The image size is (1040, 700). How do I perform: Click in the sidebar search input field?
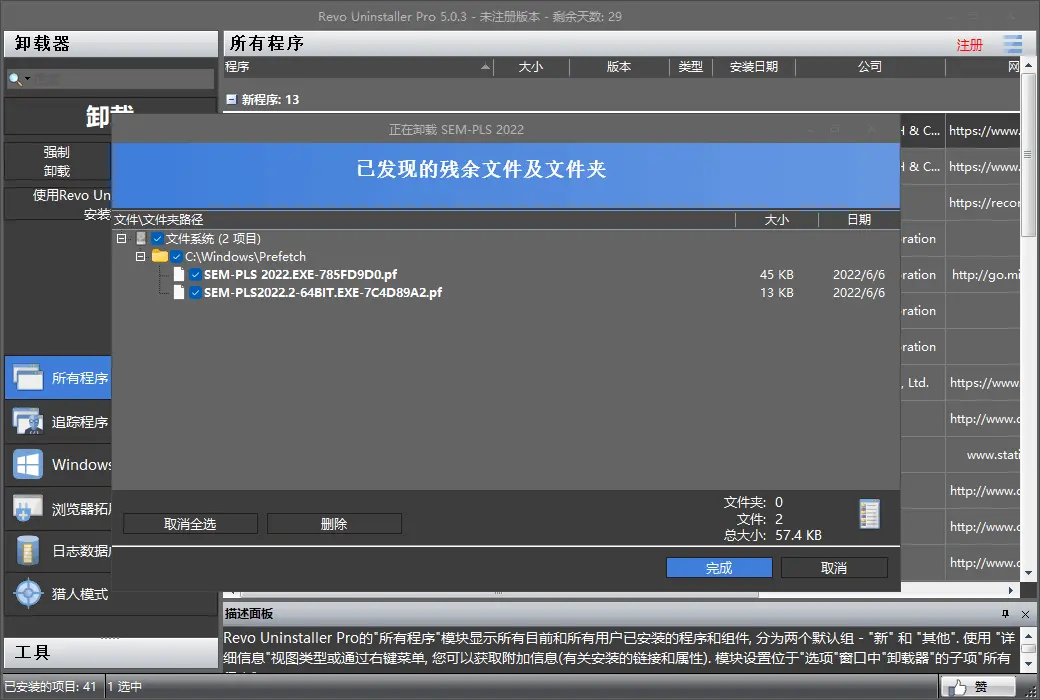123,79
